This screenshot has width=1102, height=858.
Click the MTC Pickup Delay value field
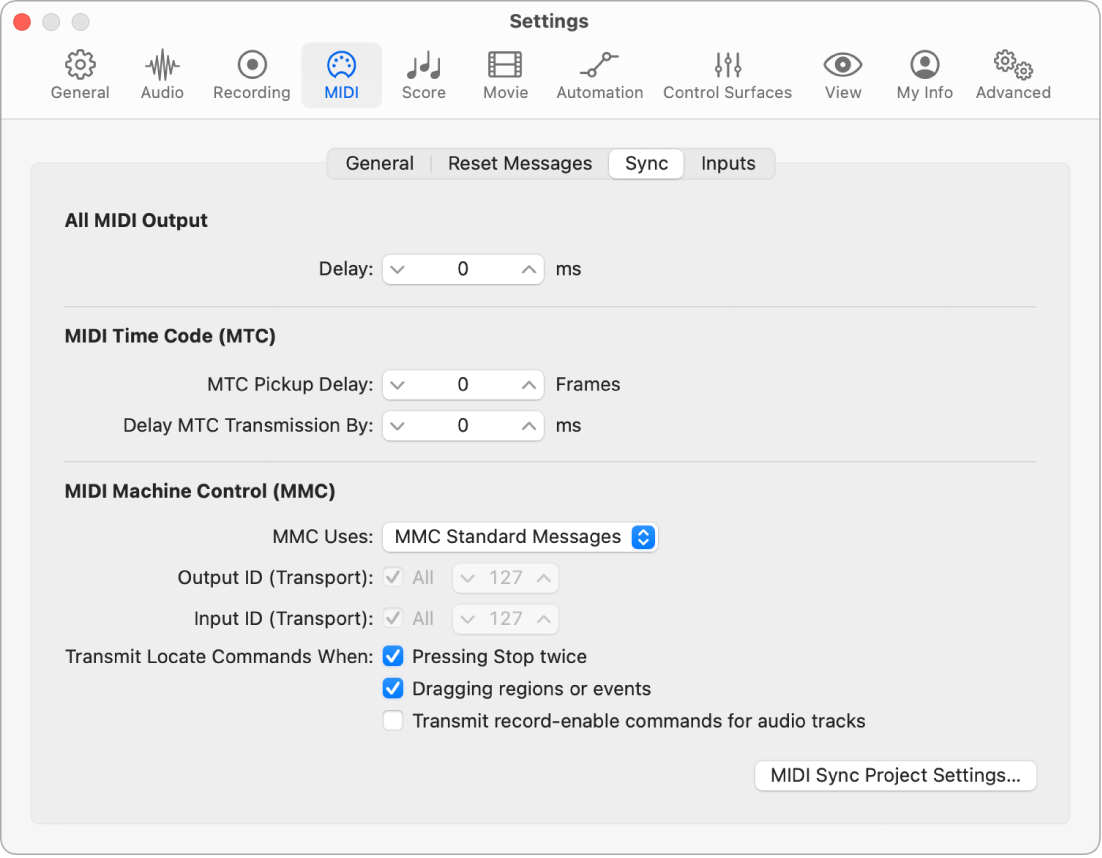(x=463, y=385)
